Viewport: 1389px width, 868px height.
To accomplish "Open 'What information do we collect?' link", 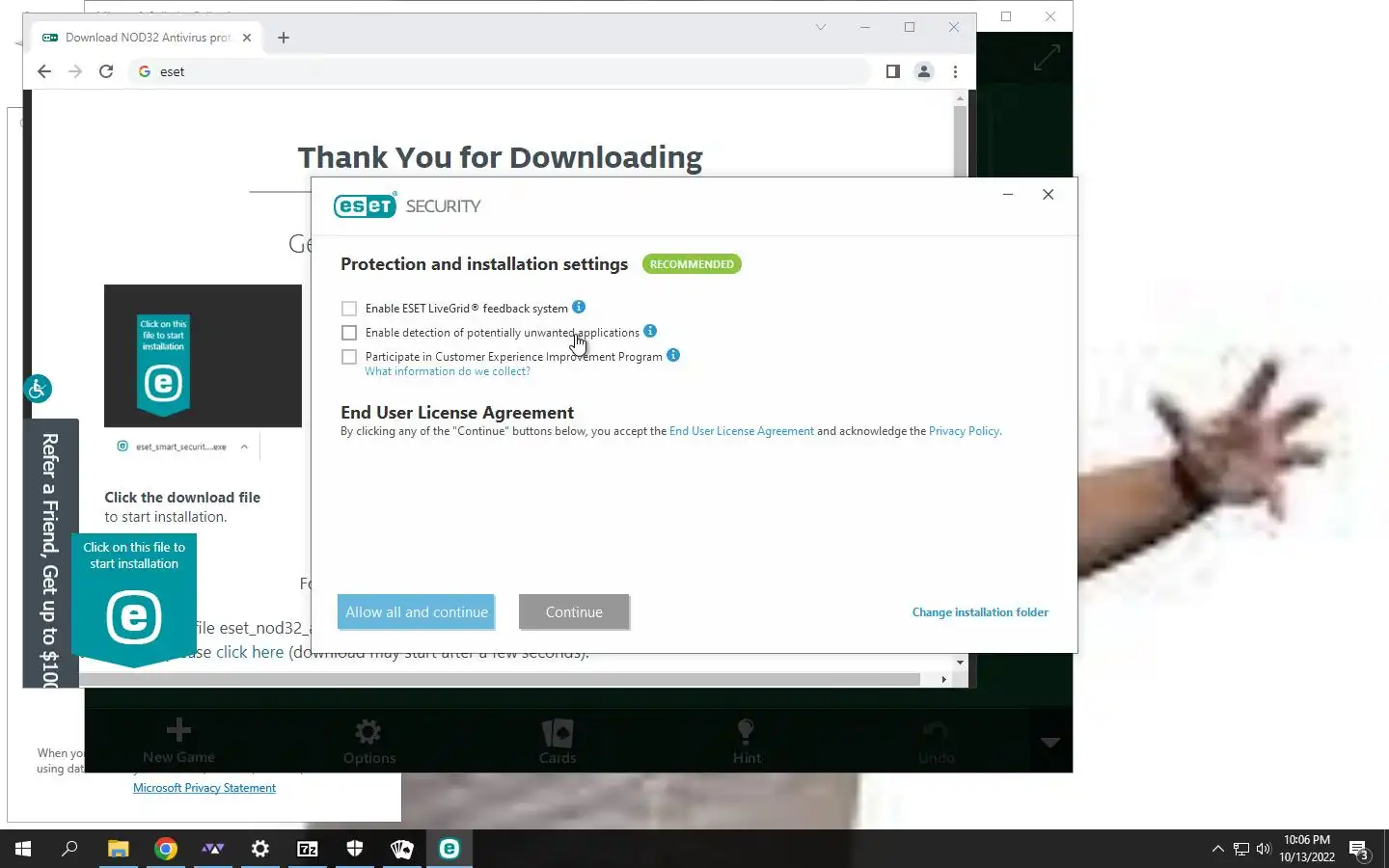I will click(448, 371).
